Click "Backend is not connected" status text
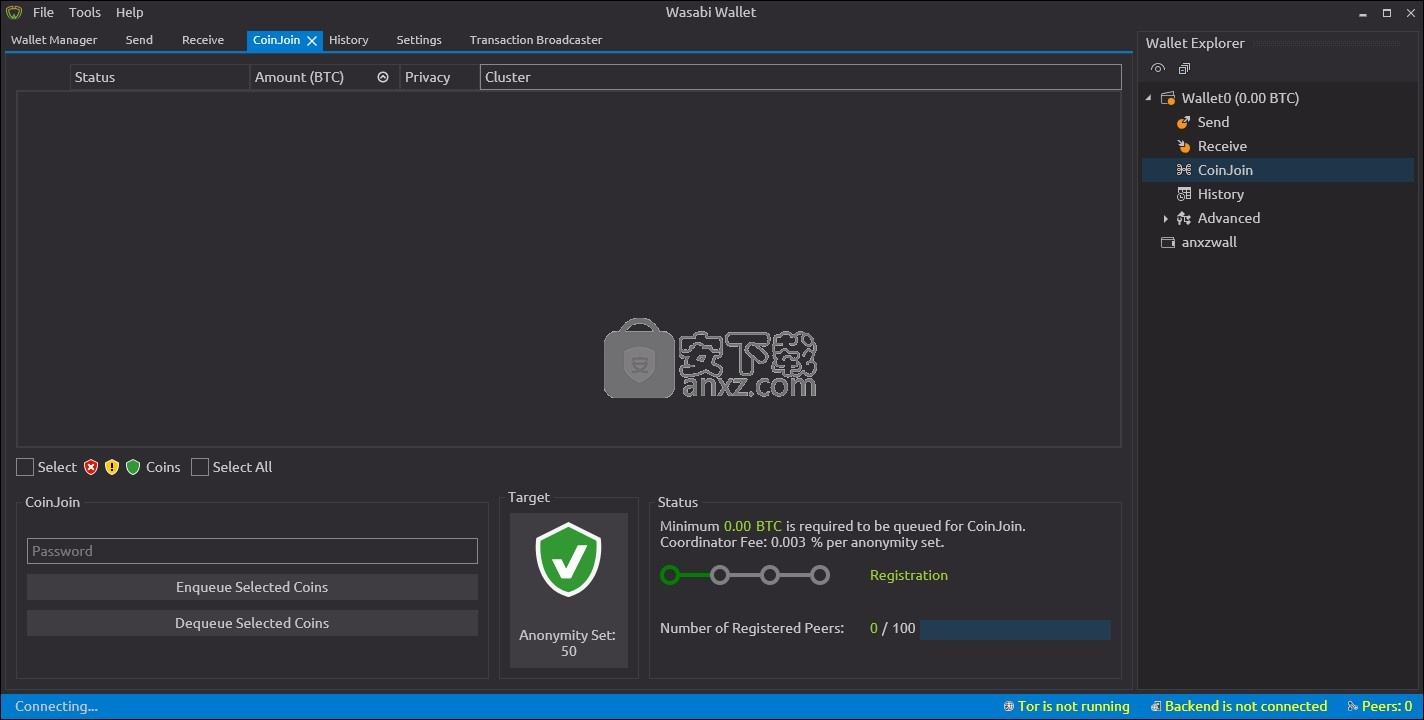This screenshot has width=1424, height=720. coord(1246,707)
